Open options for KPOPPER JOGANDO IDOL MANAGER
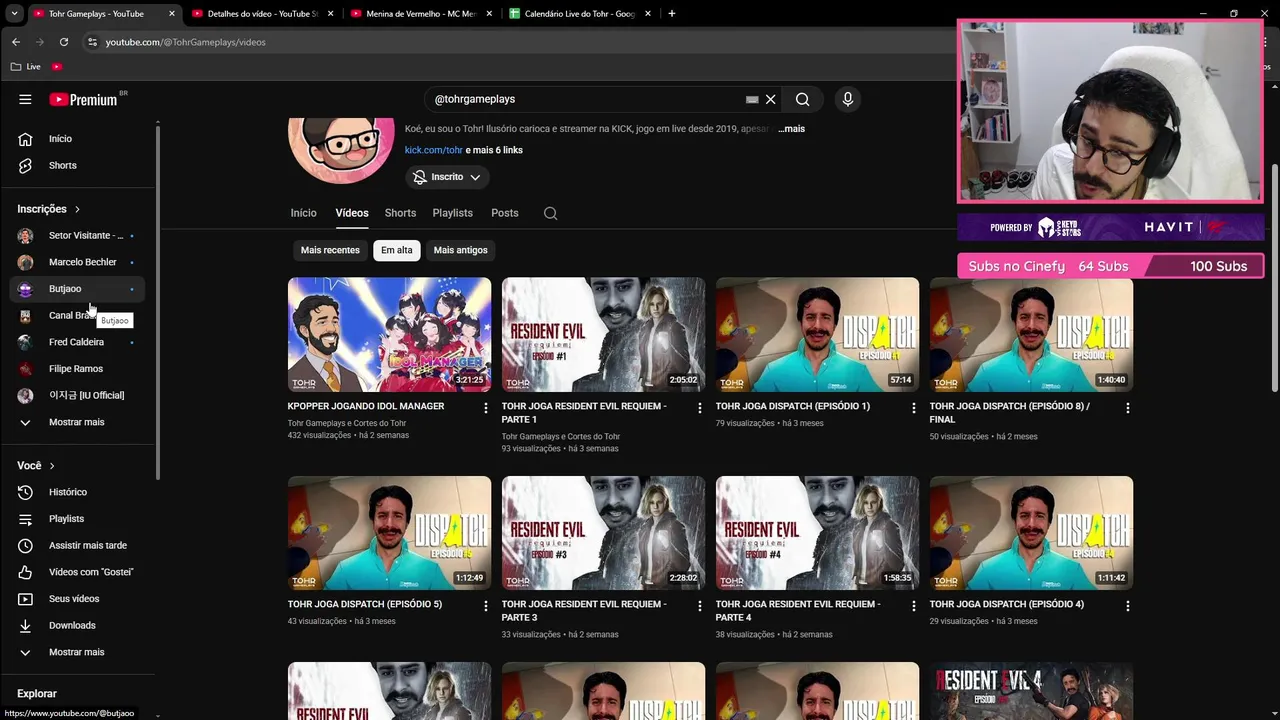1280x720 pixels. coord(486,408)
